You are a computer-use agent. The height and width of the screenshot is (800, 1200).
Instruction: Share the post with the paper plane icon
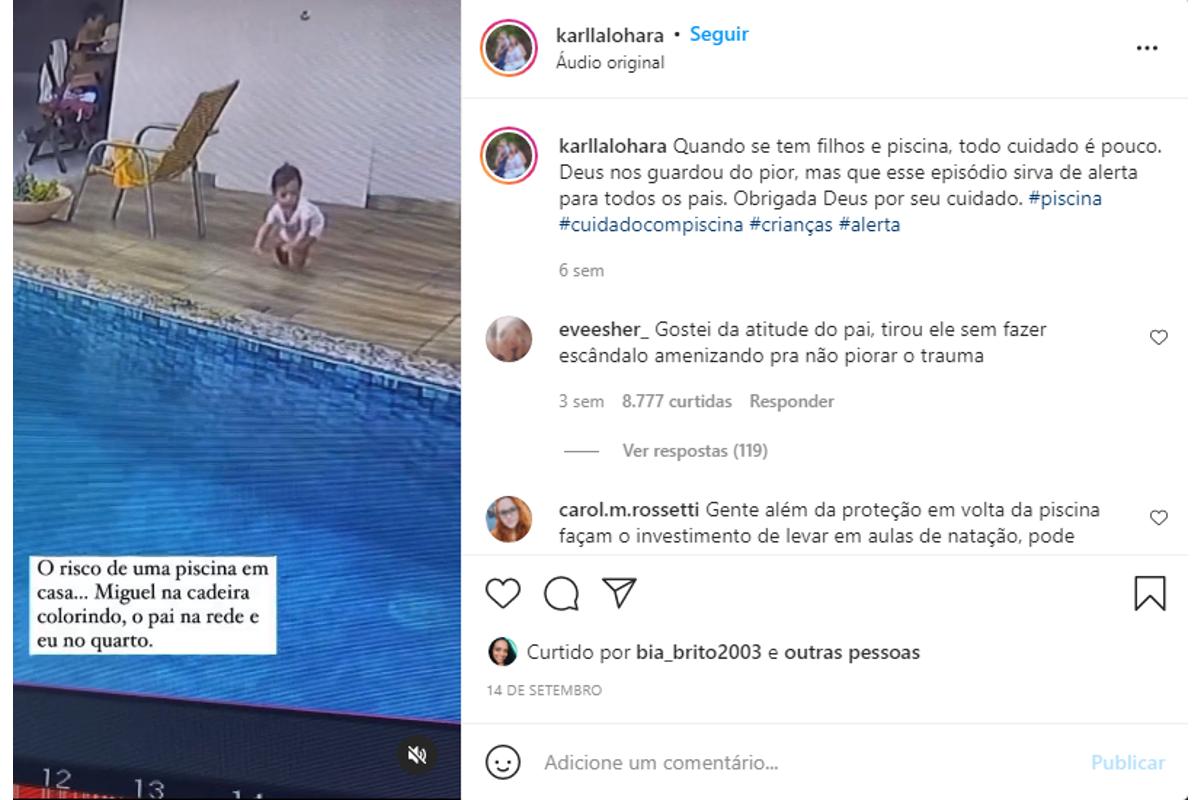(620, 592)
